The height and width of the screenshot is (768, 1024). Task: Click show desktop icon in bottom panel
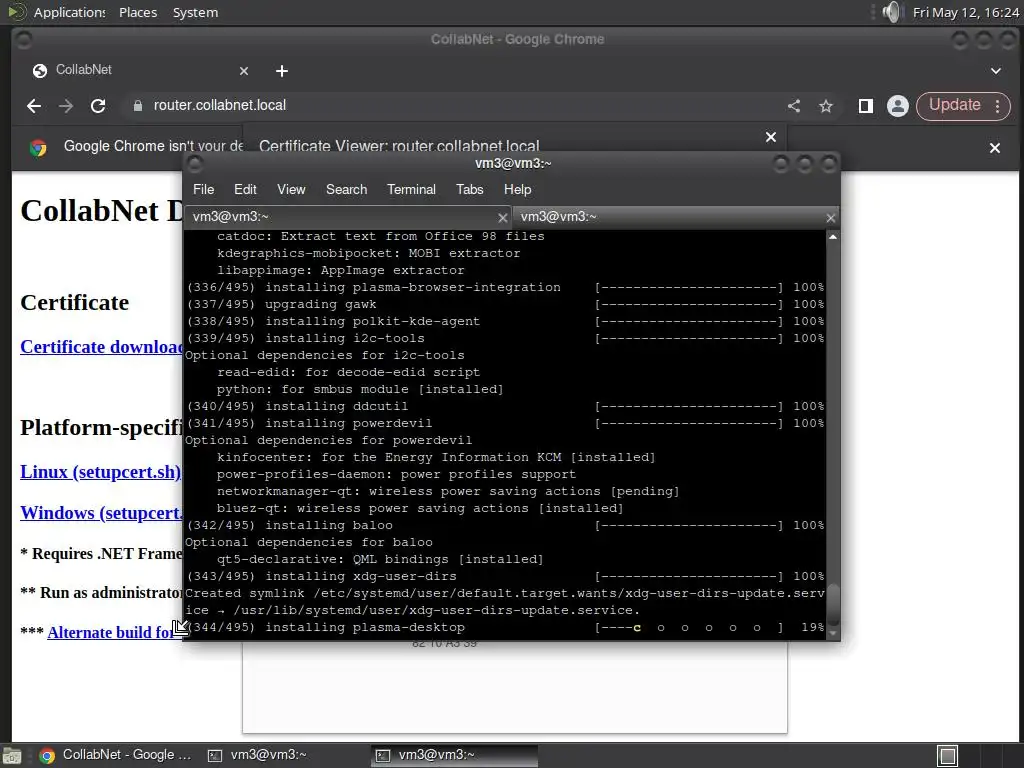coord(11,756)
